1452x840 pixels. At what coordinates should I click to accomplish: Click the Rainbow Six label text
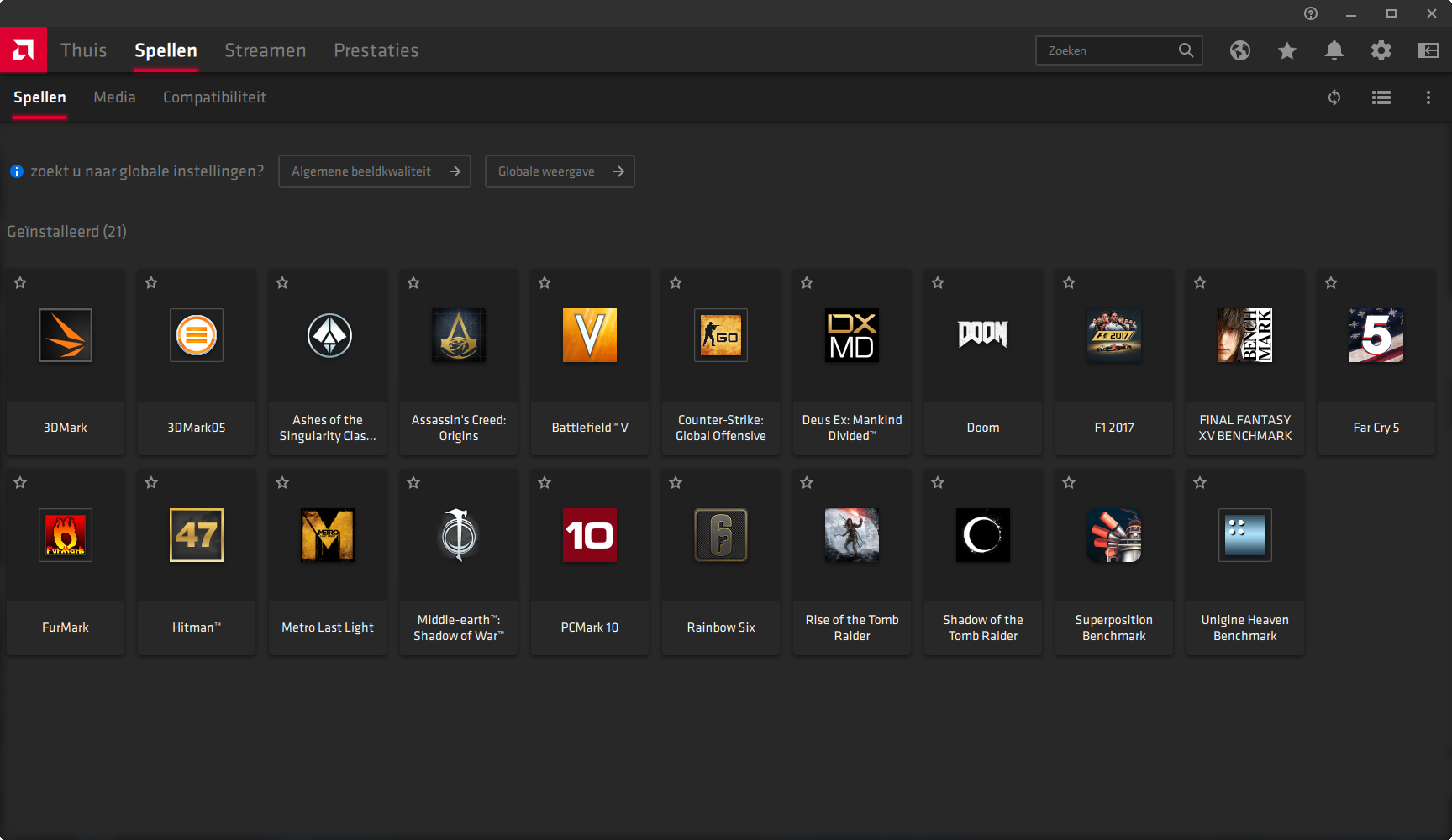coord(721,627)
